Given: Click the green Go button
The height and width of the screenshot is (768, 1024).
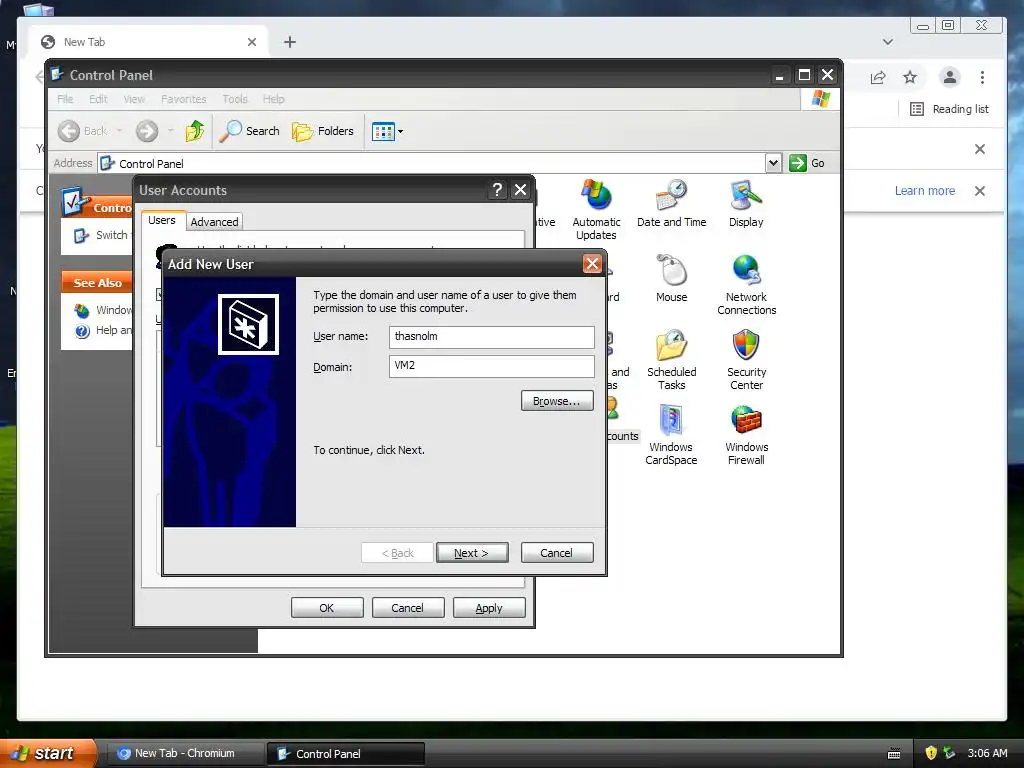Looking at the screenshot, I should 807,163.
